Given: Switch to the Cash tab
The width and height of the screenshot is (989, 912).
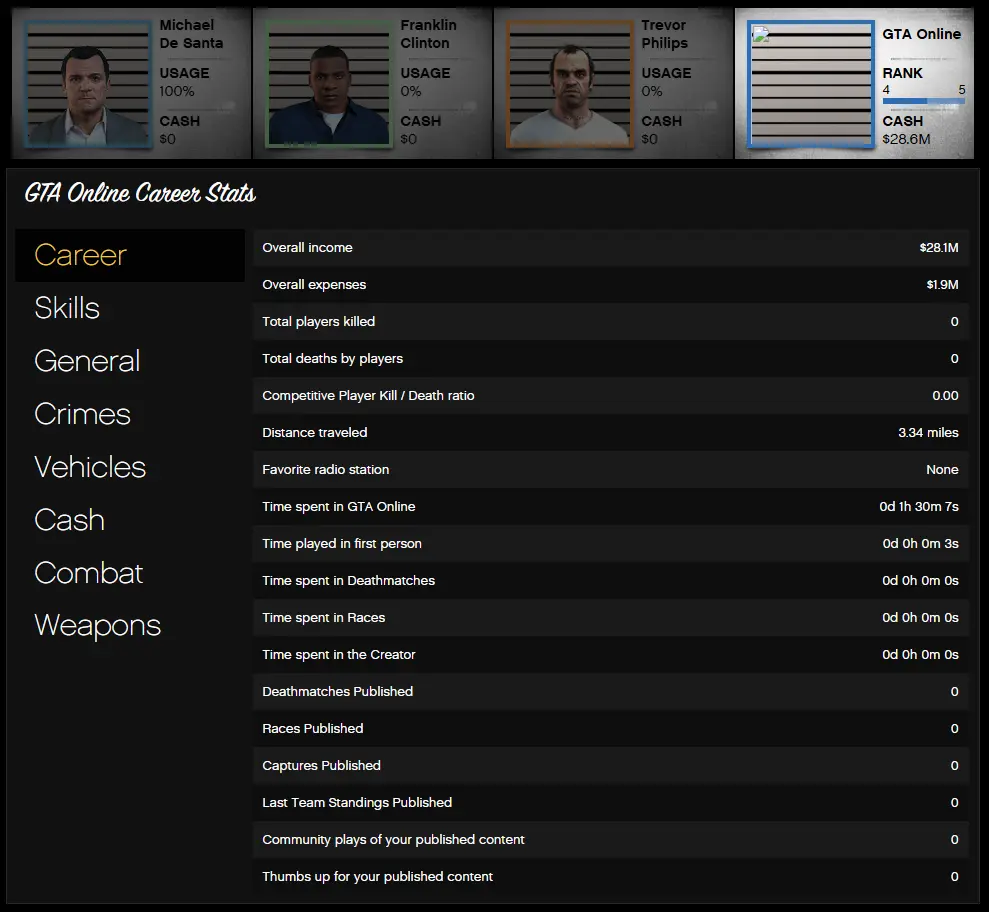Looking at the screenshot, I should (69, 520).
